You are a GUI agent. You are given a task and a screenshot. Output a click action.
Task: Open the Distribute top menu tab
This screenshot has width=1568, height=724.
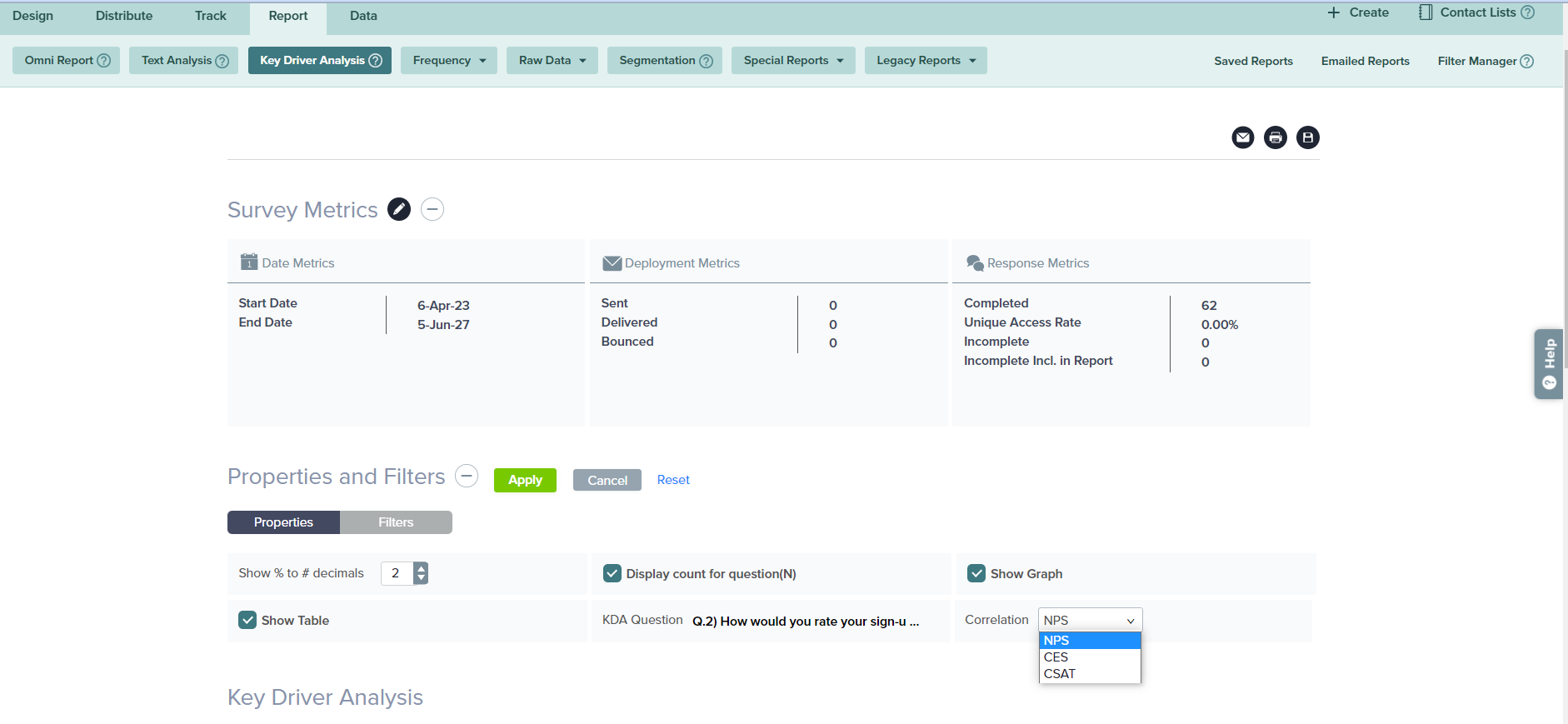124,16
